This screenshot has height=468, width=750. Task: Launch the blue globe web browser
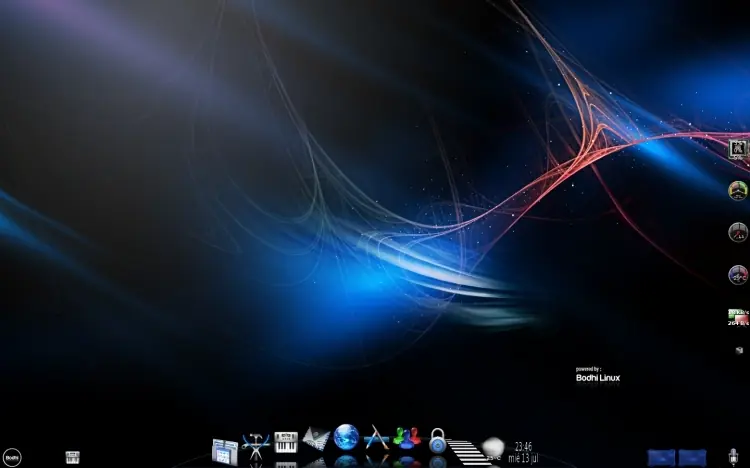pos(346,437)
